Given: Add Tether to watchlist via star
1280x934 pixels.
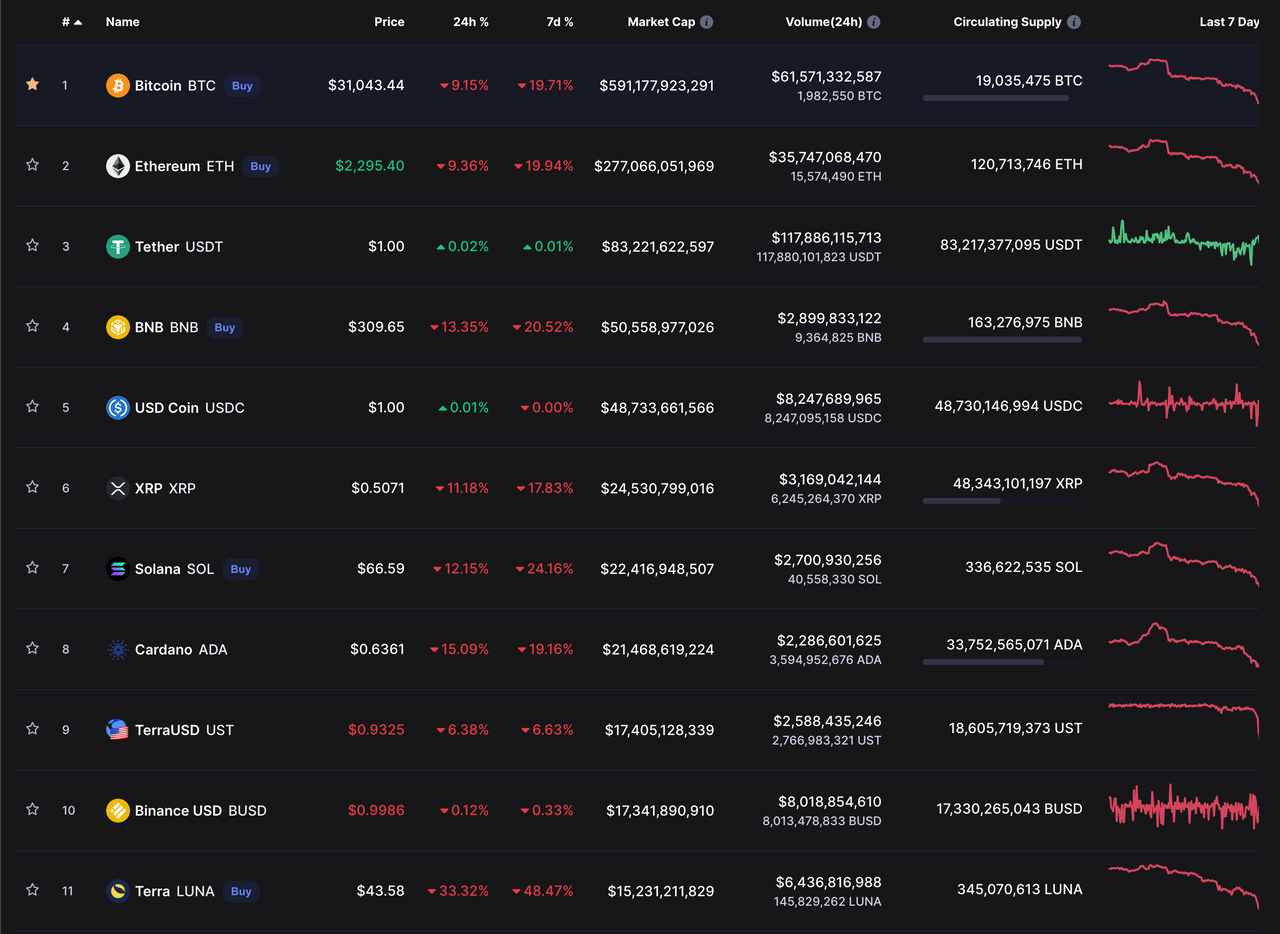Looking at the screenshot, I should tap(32, 245).
